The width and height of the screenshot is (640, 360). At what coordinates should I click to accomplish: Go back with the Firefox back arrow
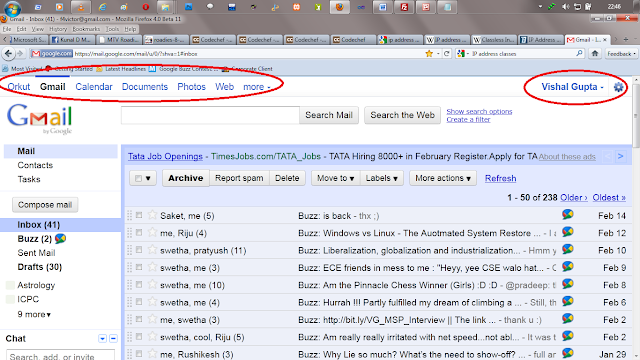pos(9,53)
